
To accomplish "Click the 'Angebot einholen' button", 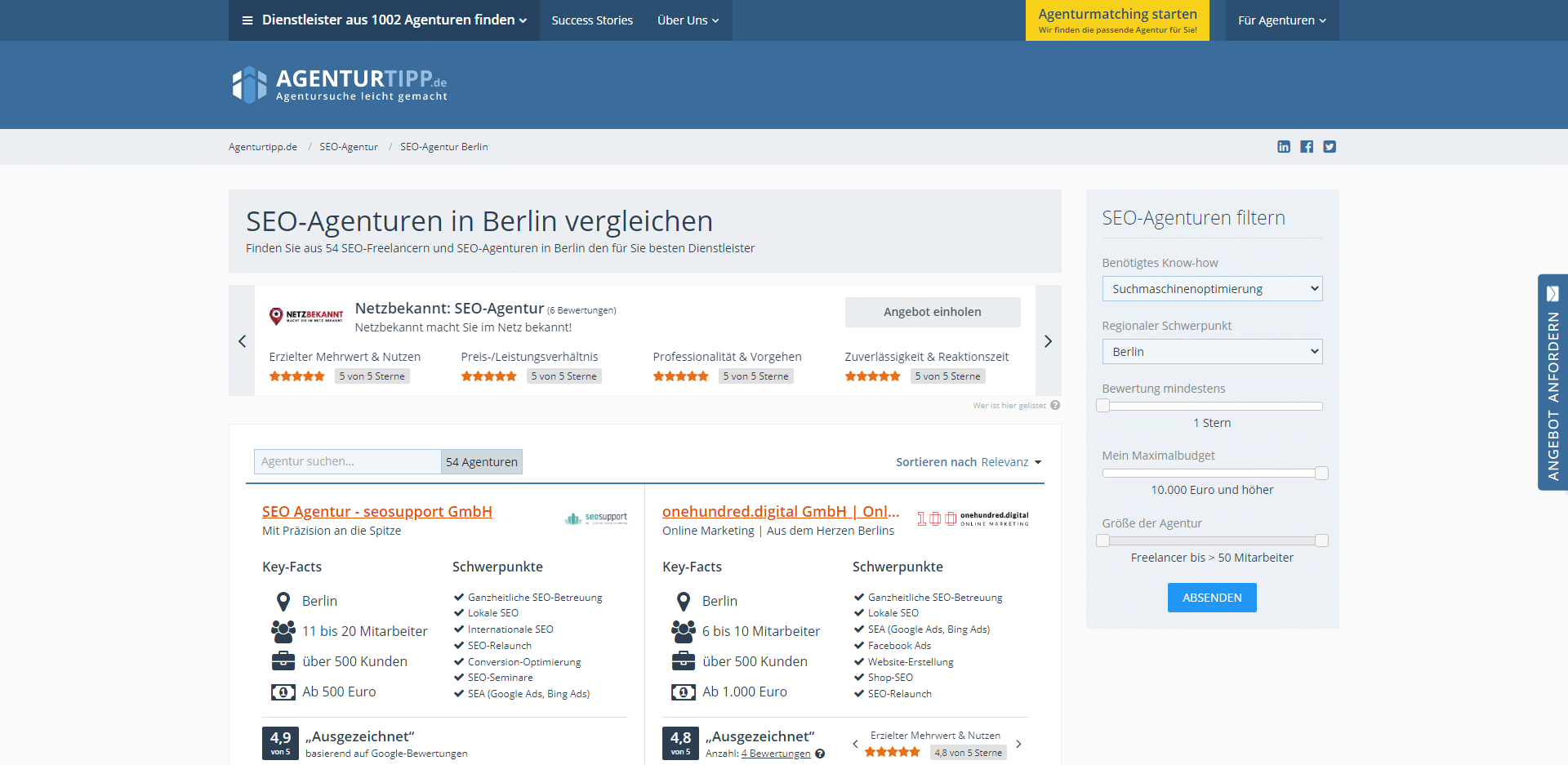I will pos(932,312).
